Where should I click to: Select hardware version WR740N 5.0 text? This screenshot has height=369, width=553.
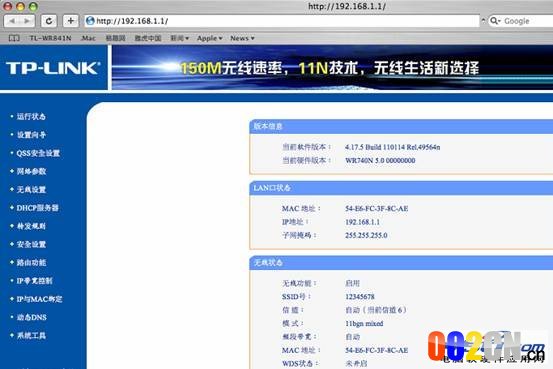coord(380,161)
